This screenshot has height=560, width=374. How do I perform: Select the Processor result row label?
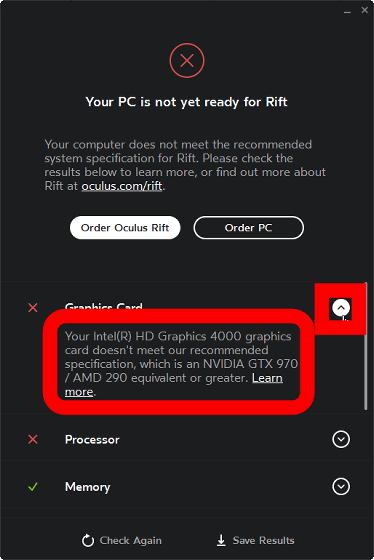pos(92,440)
